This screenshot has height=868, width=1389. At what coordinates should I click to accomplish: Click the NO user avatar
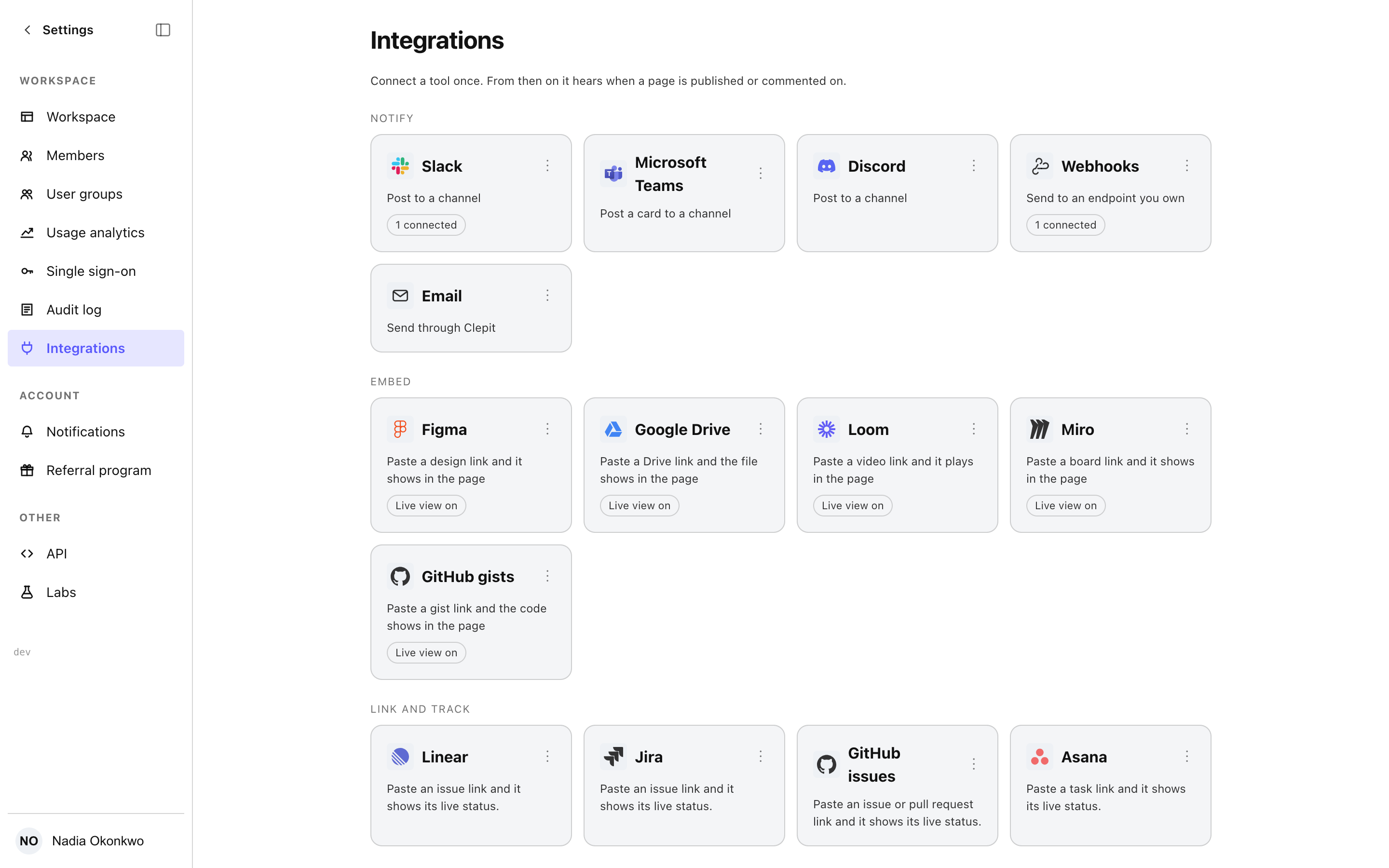pyautogui.click(x=29, y=841)
